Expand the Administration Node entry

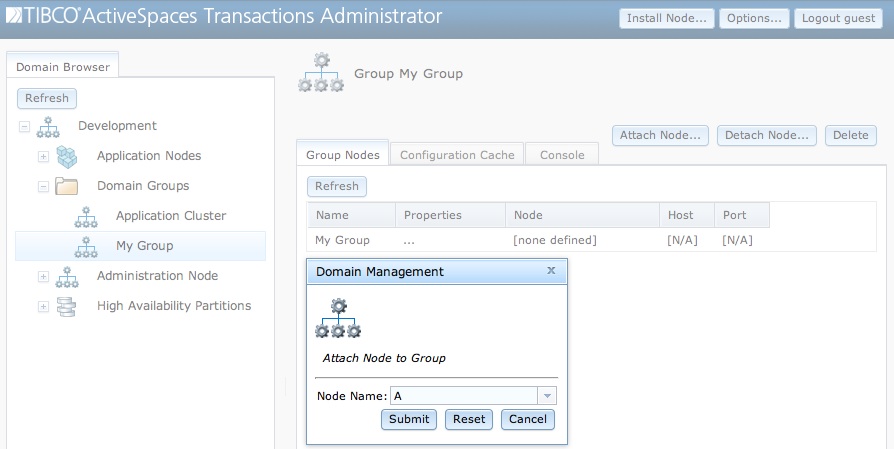click(x=43, y=276)
